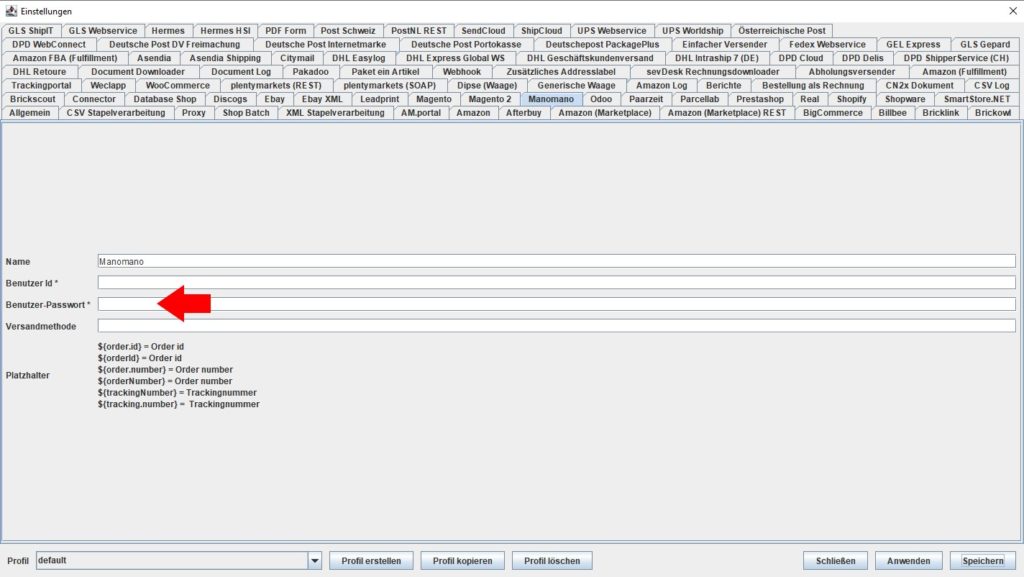The image size is (1024, 577).
Task: Select the Shopify tab
Action: [852, 99]
